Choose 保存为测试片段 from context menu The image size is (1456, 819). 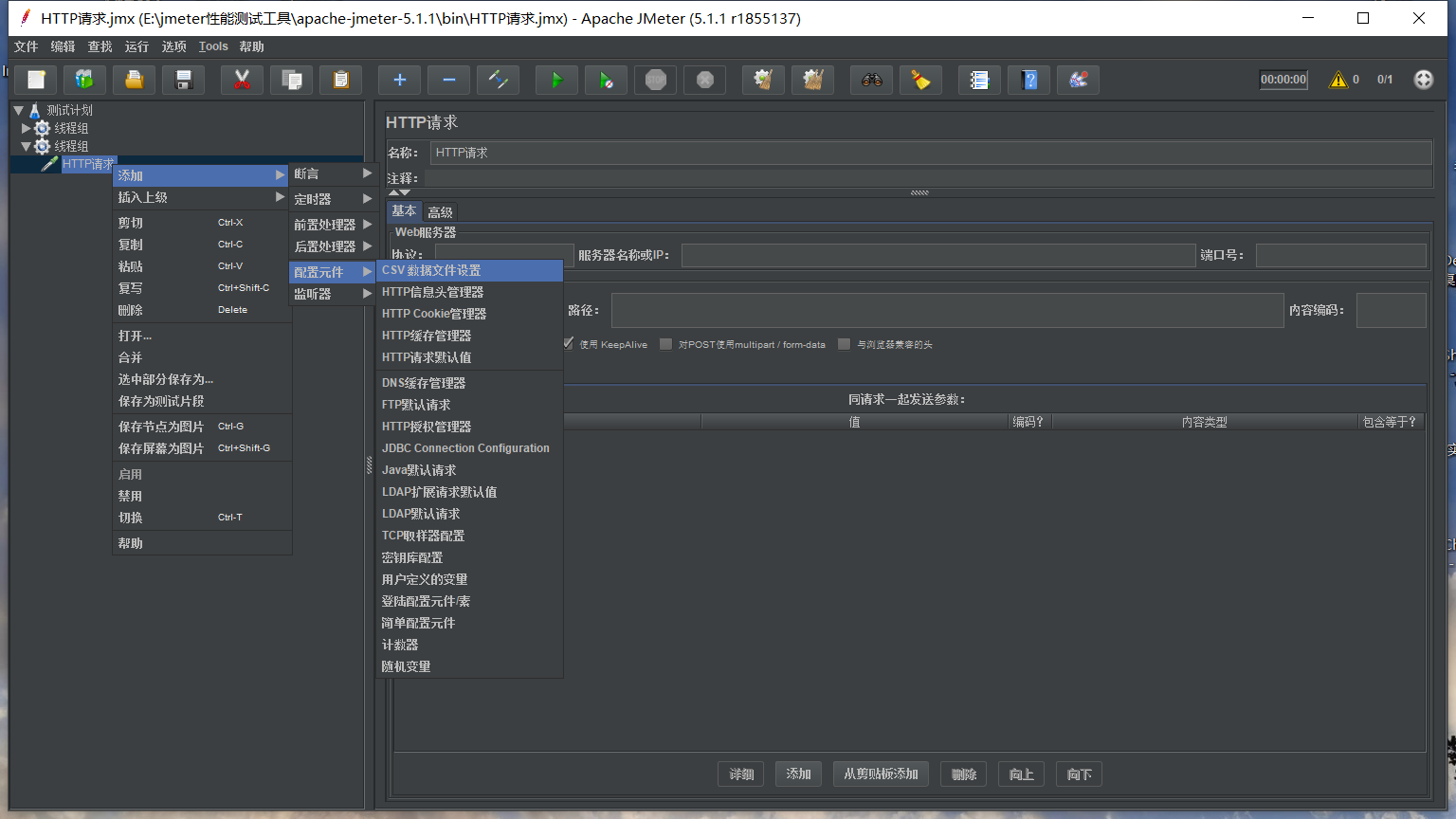(201, 401)
